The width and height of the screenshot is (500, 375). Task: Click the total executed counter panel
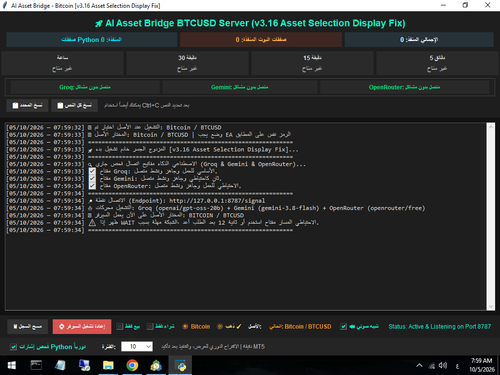[419, 40]
